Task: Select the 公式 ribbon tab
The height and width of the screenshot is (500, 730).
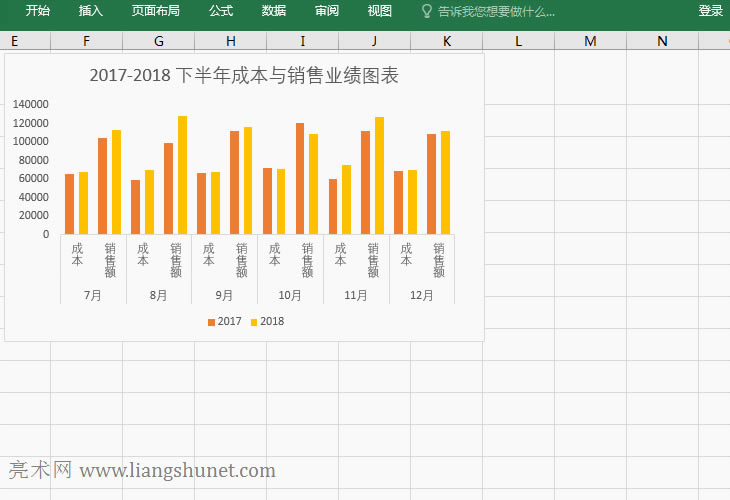Action: coord(221,11)
